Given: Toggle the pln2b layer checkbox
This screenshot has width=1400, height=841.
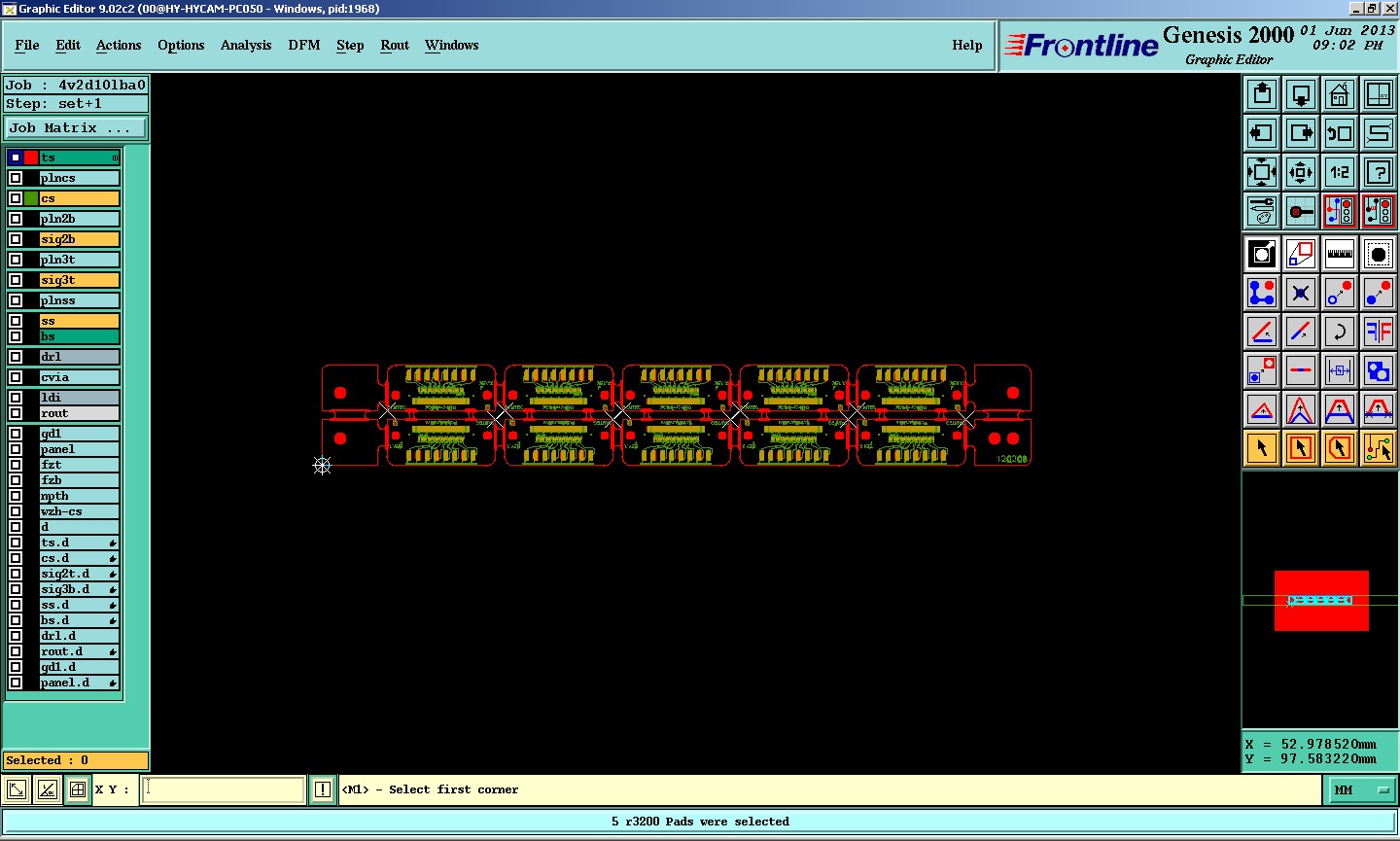Looking at the screenshot, I should pos(16,219).
